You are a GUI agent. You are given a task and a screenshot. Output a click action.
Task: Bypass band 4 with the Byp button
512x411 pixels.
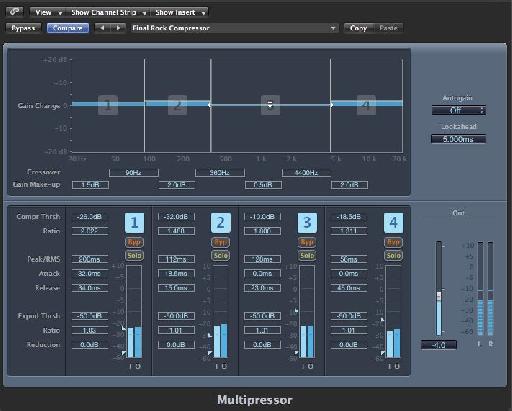(x=393, y=242)
